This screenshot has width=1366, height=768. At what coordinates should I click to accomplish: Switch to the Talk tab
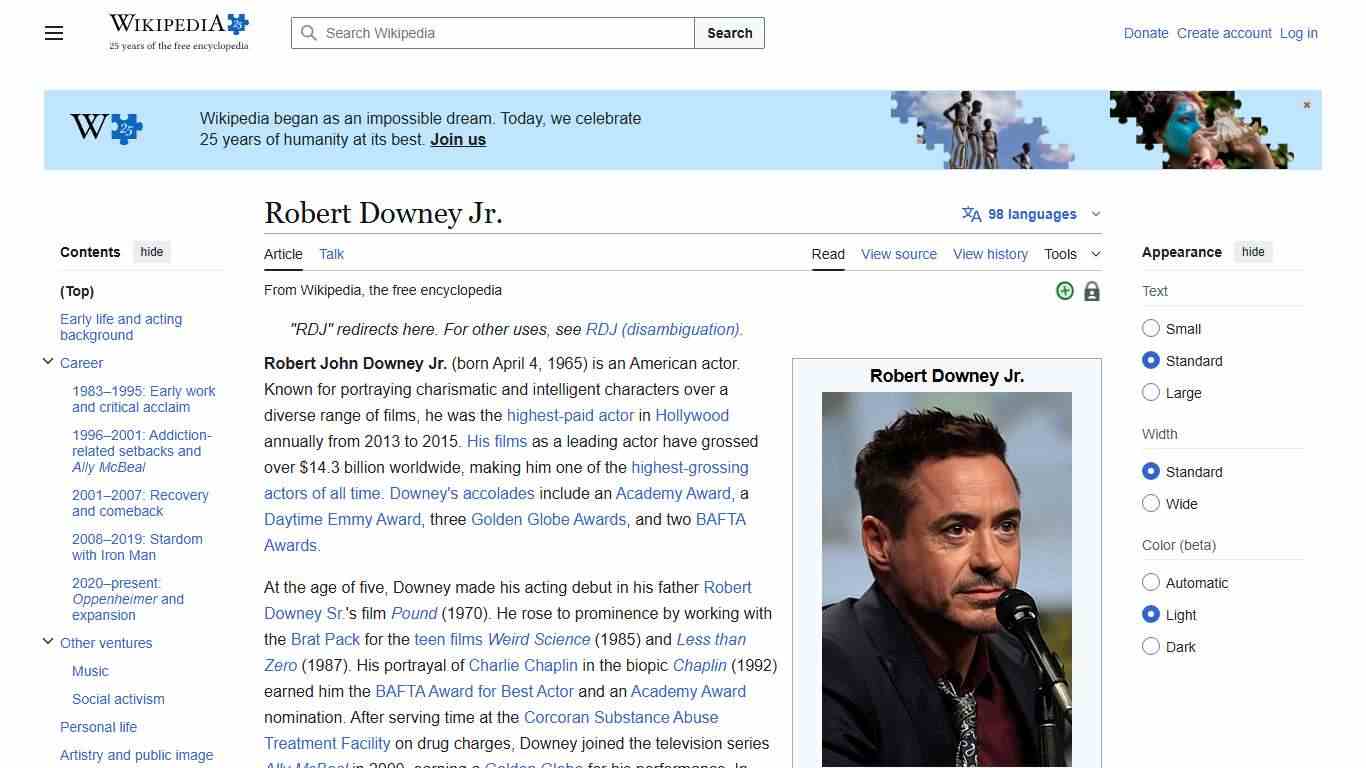click(331, 254)
